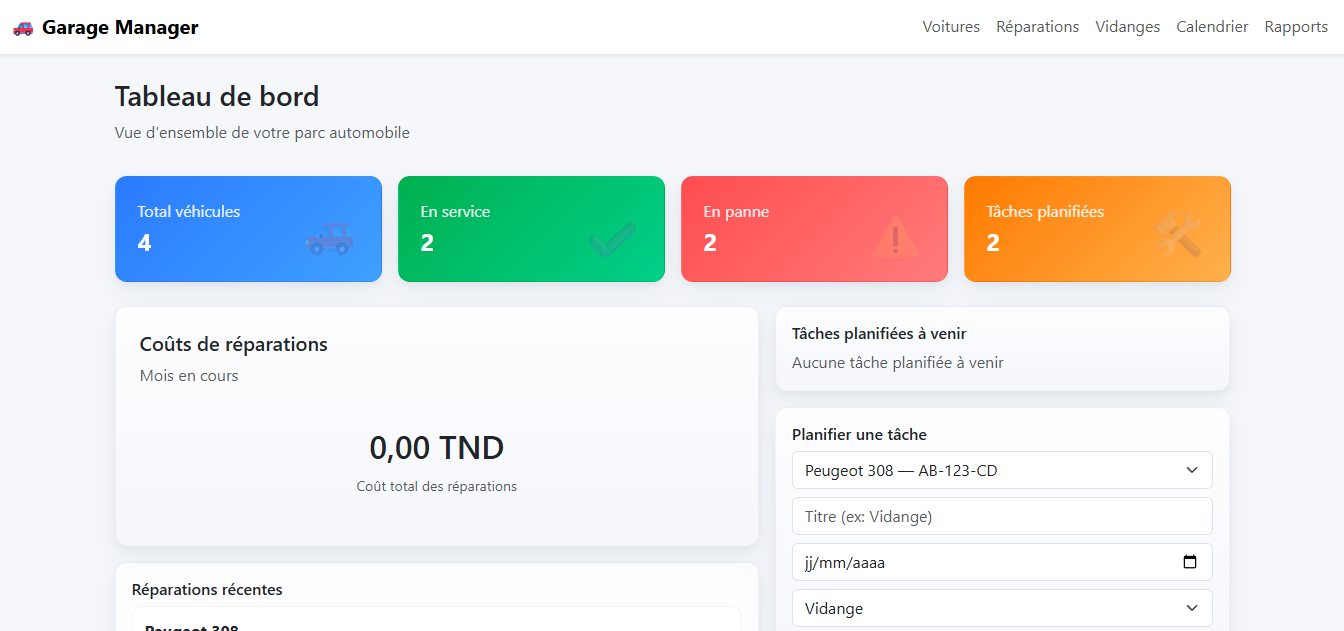Expand the vehicle dropdown showing Peugeot 308
1344x631 pixels.
(1002, 470)
